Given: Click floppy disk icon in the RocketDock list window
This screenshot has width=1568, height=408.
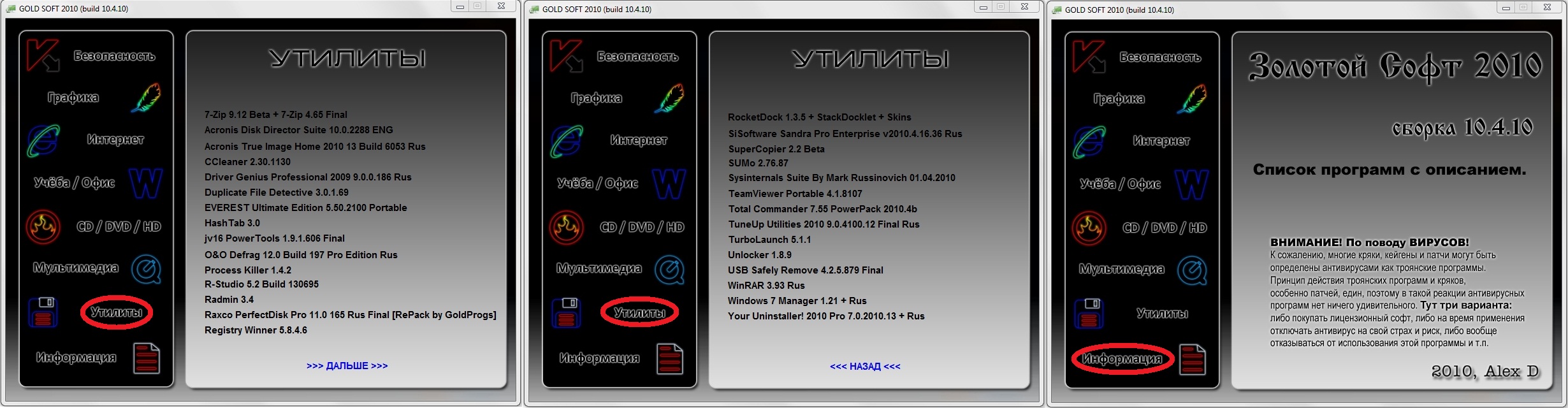Looking at the screenshot, I should coord(567,312).
